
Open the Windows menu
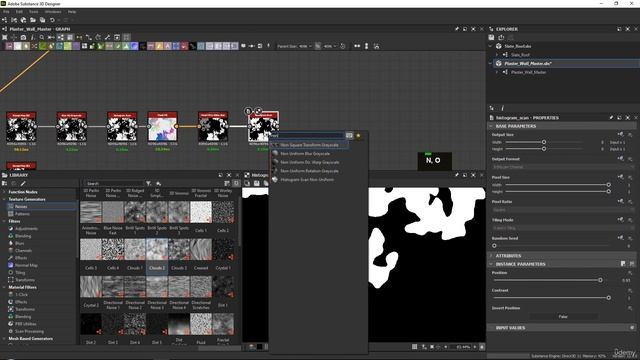click(x=53, y=12)
